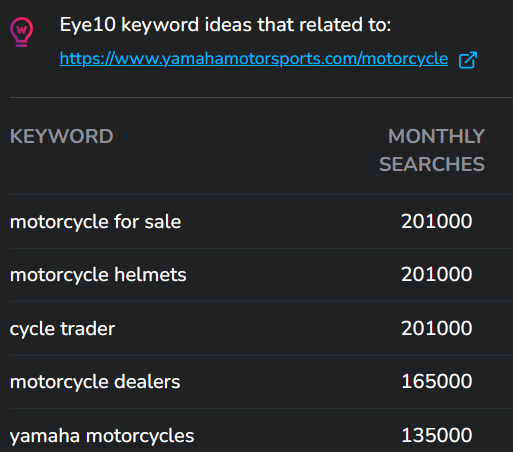The width and height of the screenshot is (513, 452).
Task: Click the KEYWORD column header
Action: pyautogui.click(x=62, y=136)
